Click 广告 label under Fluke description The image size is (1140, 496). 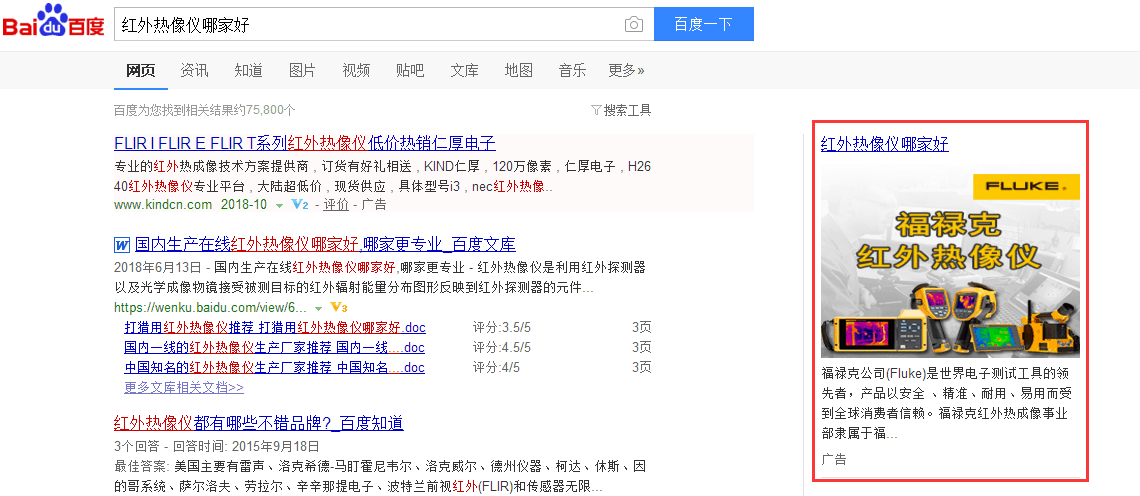pos(834,459)
